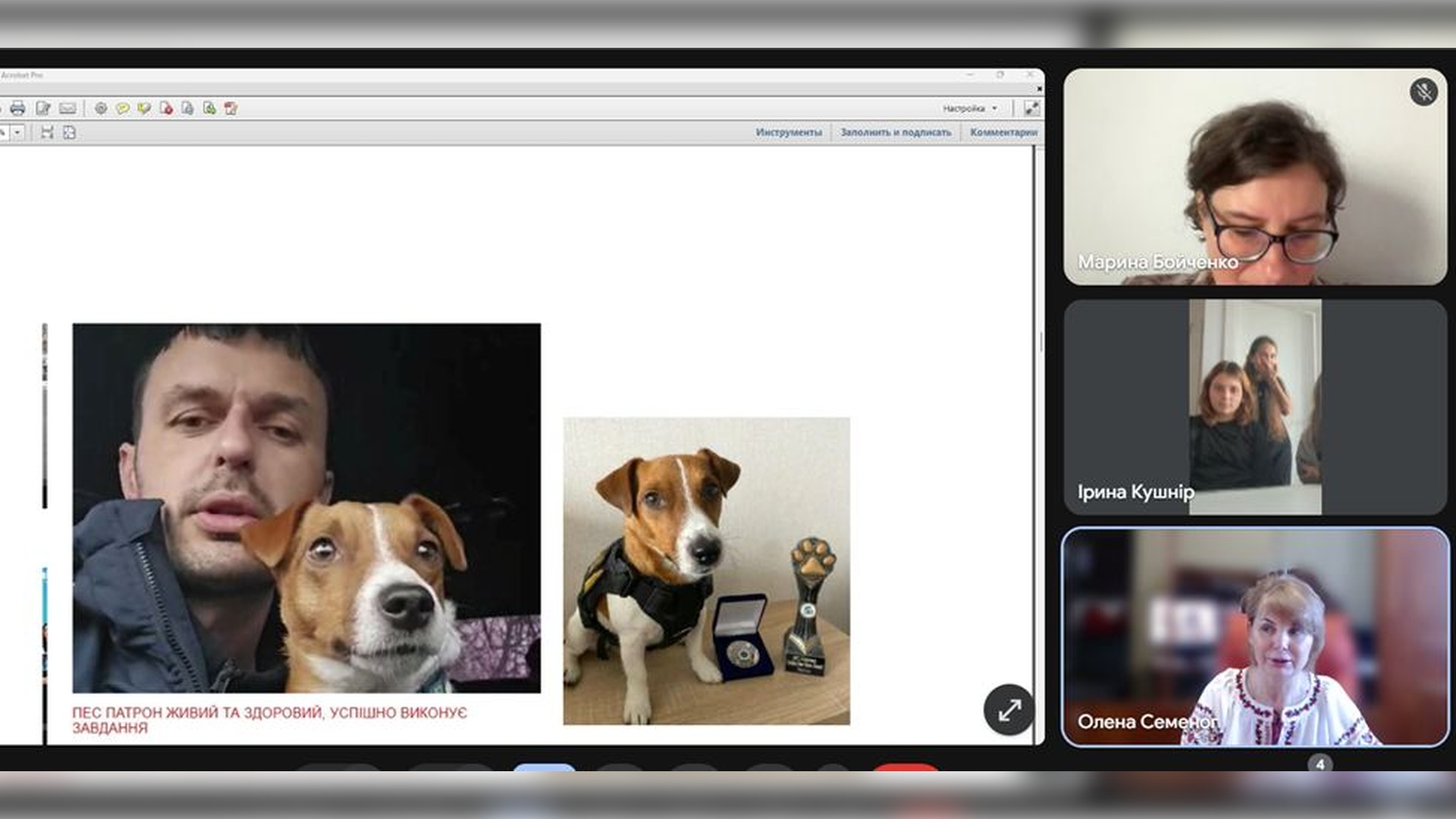Open the Заполнить и подписать panel
This screenshot has height=819, width=1456.
896,133
